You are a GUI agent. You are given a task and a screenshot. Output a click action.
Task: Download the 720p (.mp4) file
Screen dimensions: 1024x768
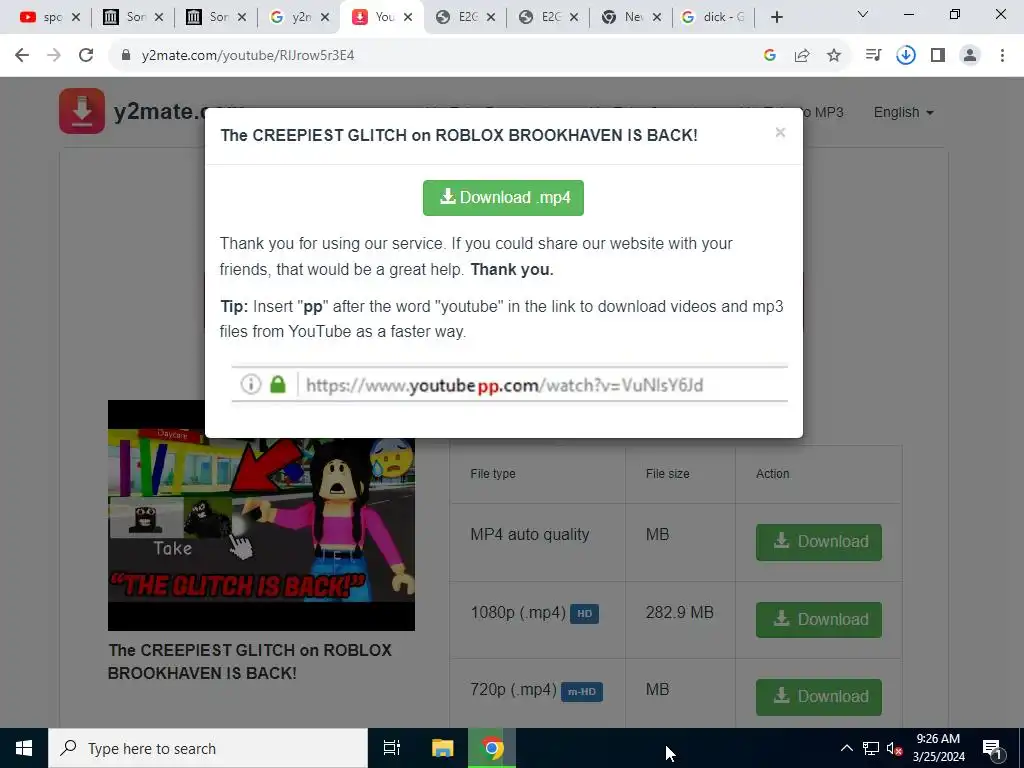[818, 697]
